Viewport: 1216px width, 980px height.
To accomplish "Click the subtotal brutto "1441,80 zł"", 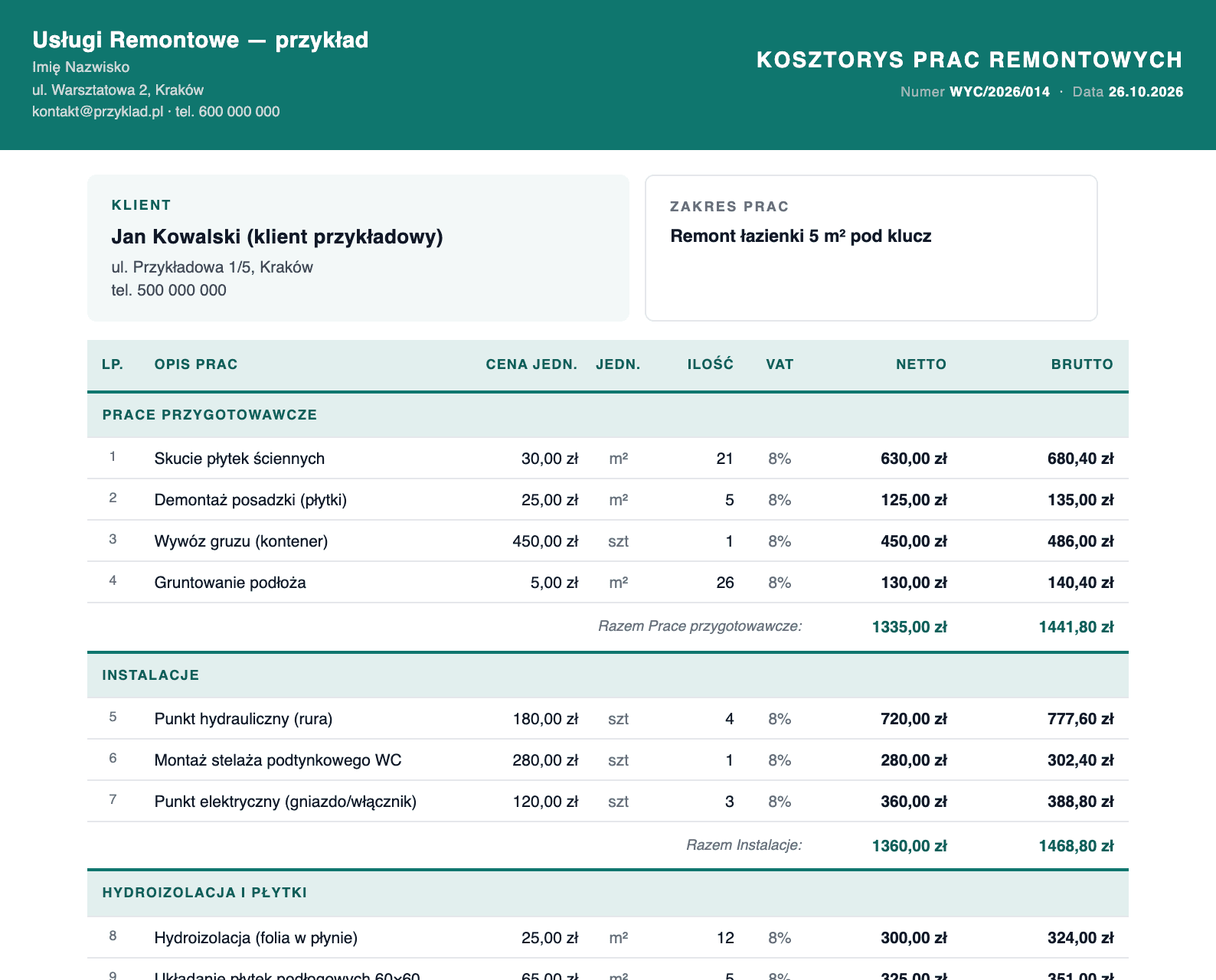I will point(1076,627).
